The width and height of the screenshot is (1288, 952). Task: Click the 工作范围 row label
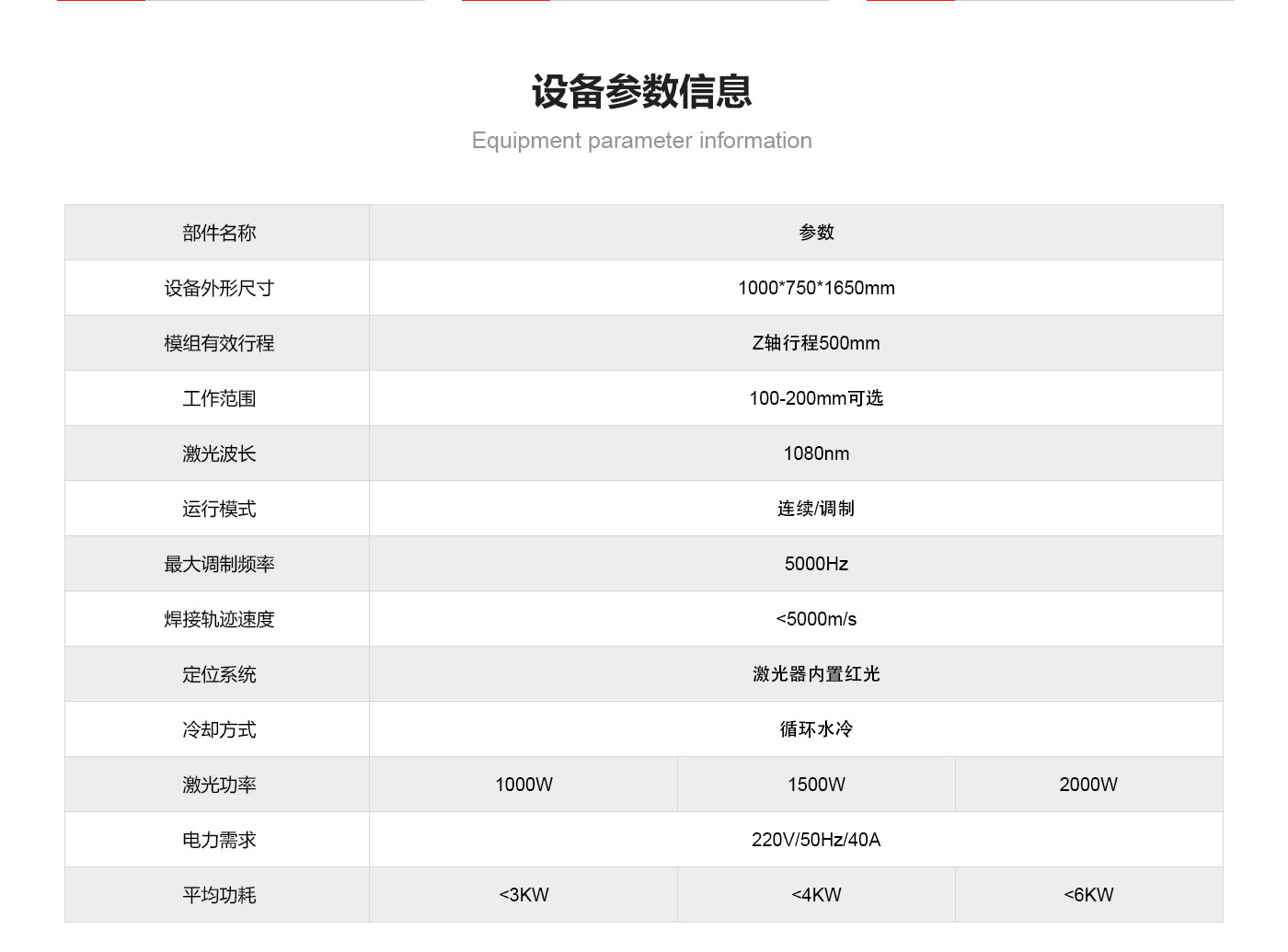click(x=218, y=398)
